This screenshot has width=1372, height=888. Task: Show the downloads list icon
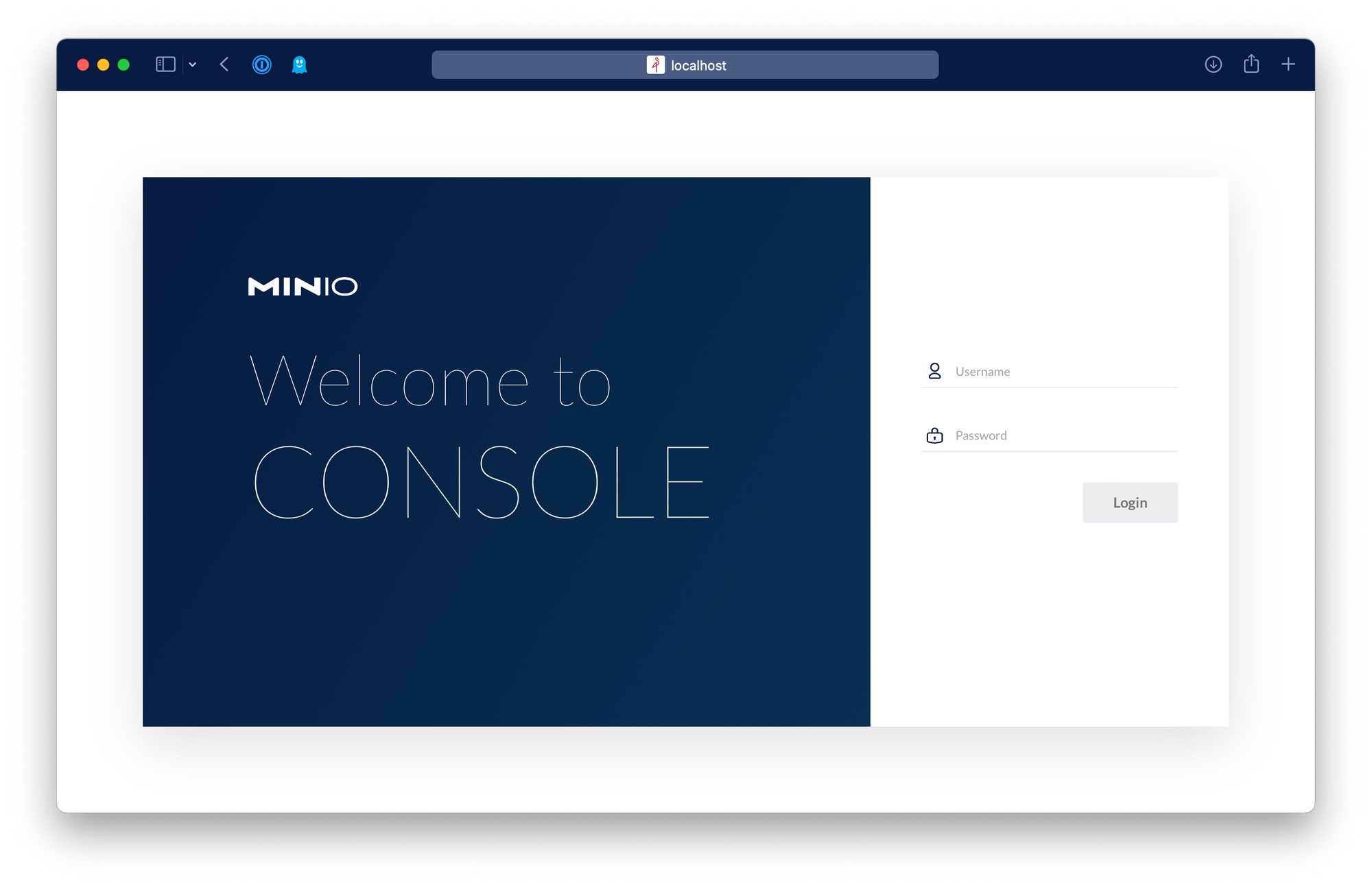pos(1213,64)
